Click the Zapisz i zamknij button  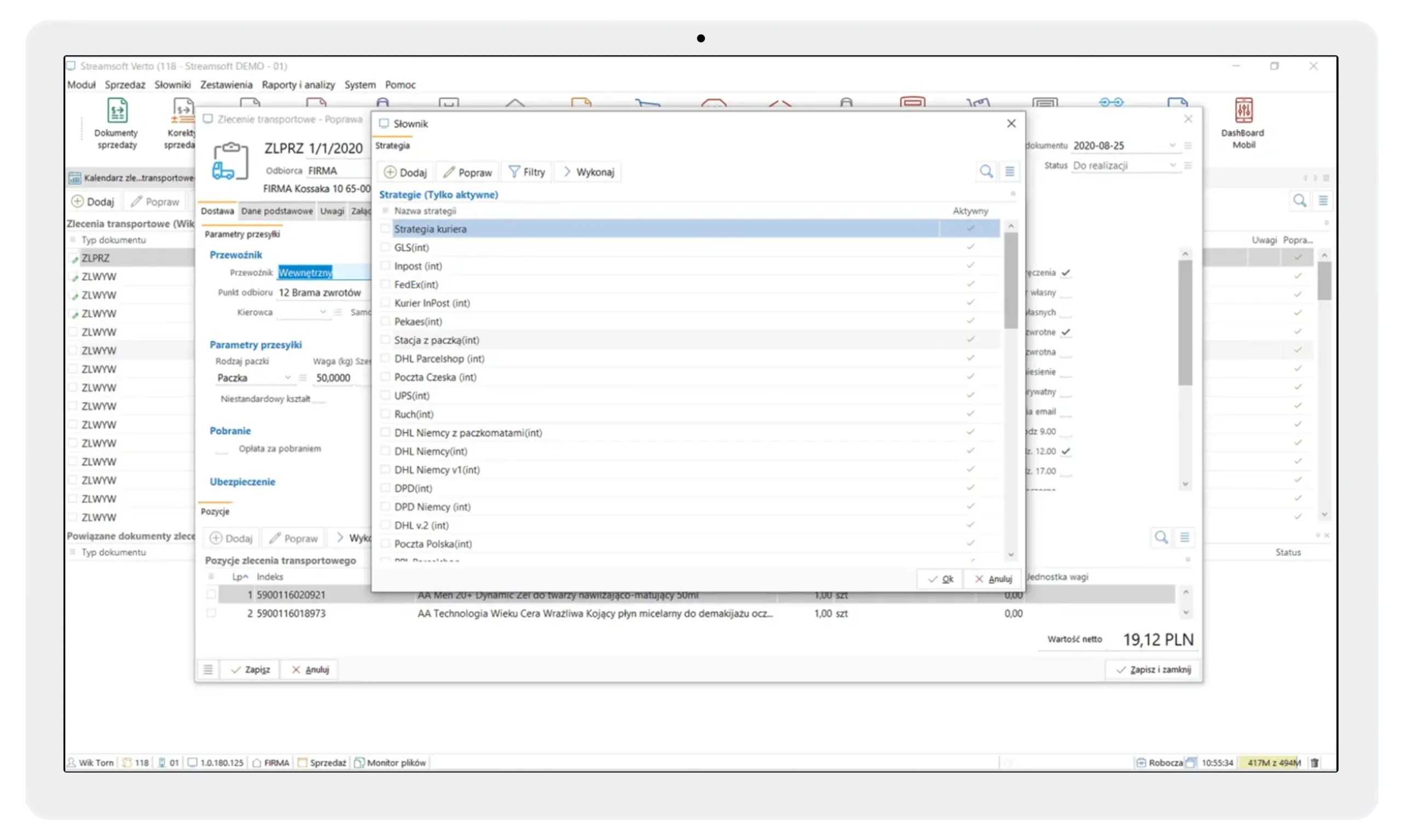(x=1154, y=670)
